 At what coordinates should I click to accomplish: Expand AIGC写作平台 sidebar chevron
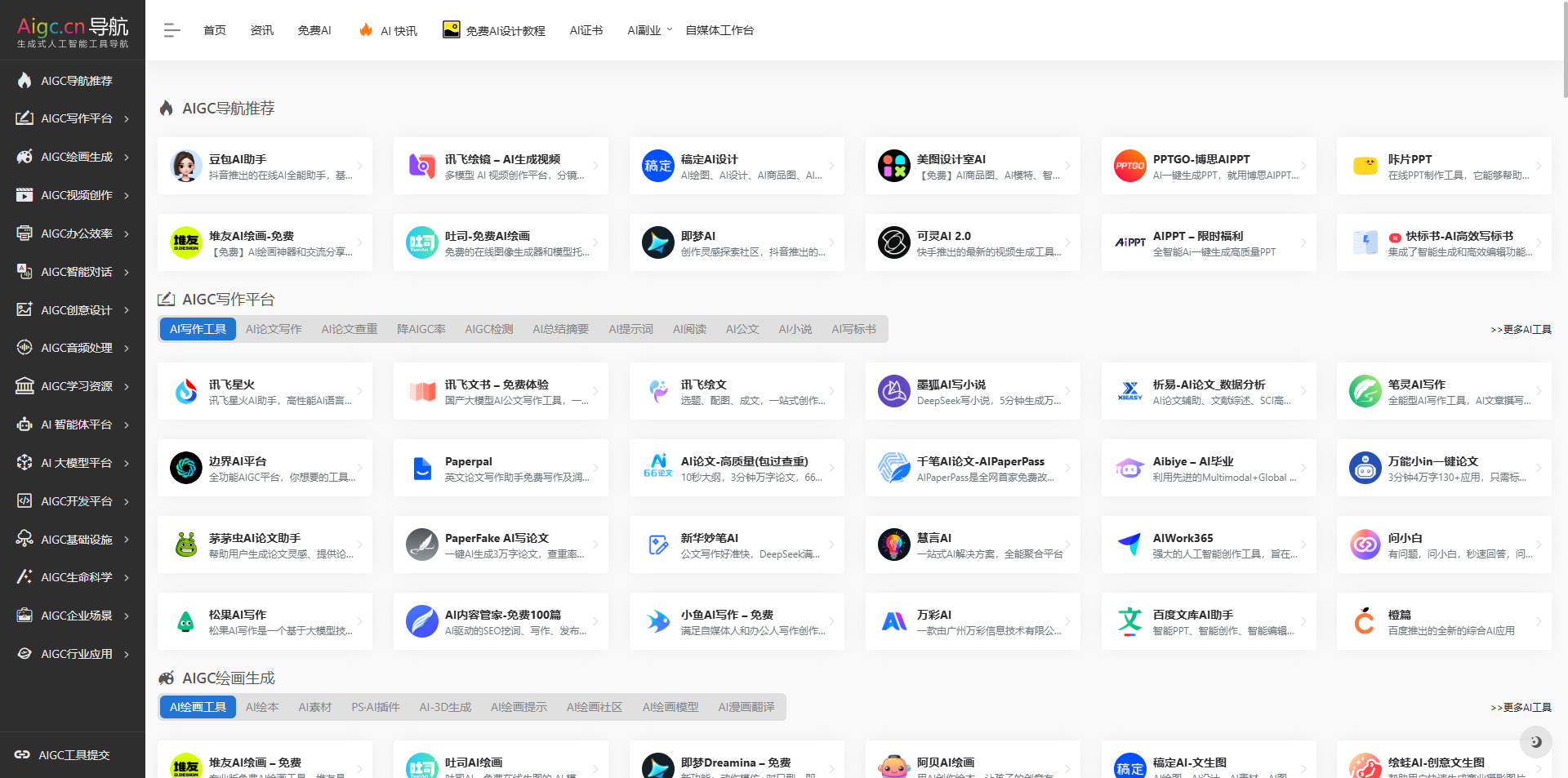click(127, 119)
